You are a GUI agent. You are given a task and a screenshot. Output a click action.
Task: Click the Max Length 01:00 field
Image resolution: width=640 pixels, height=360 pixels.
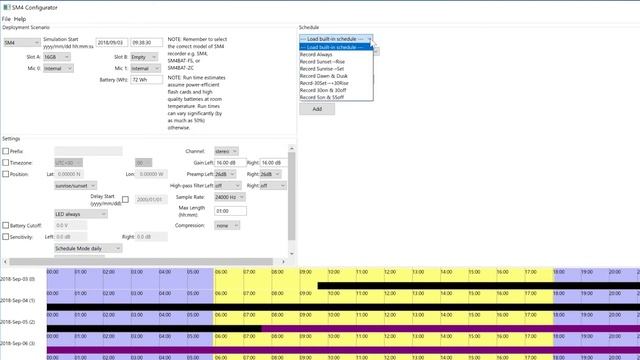coord(230,211)
